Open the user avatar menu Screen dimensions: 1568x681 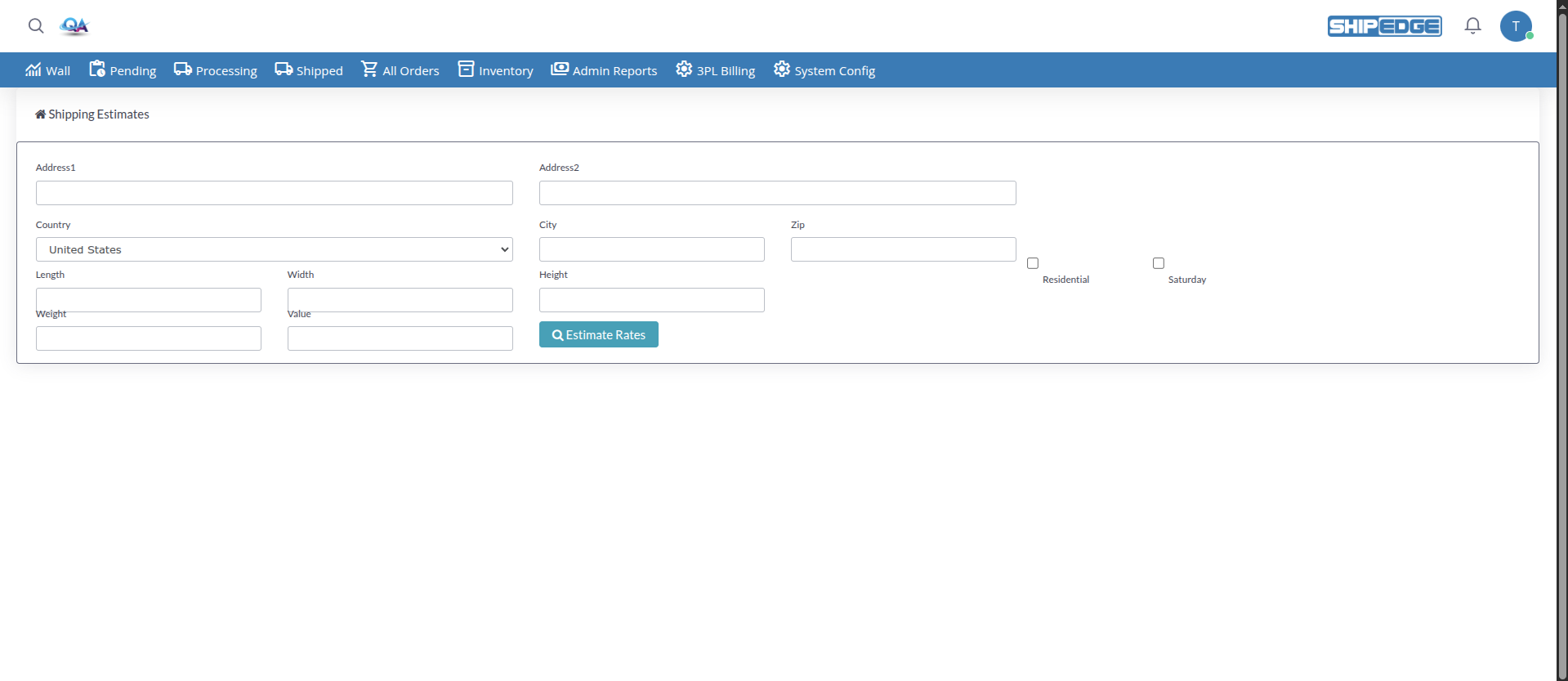click(1516, 26)
